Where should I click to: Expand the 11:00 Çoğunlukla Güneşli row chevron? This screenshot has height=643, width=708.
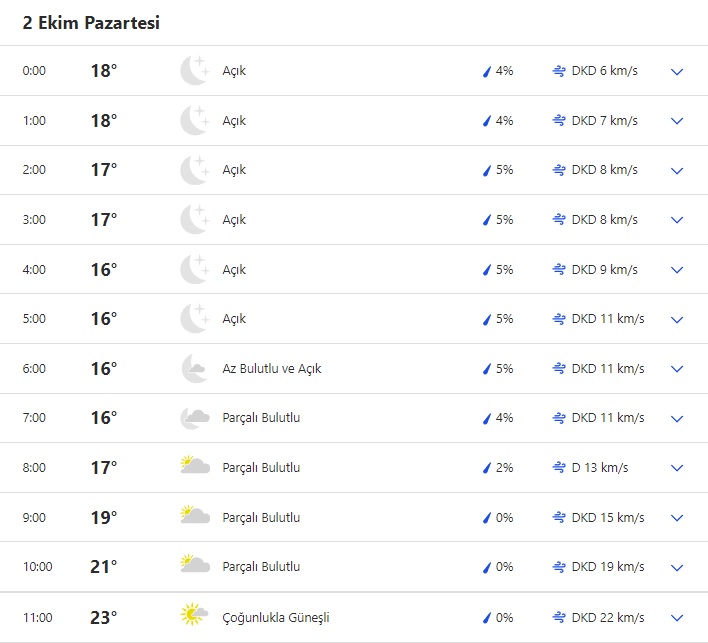click(x=677, y=617)
